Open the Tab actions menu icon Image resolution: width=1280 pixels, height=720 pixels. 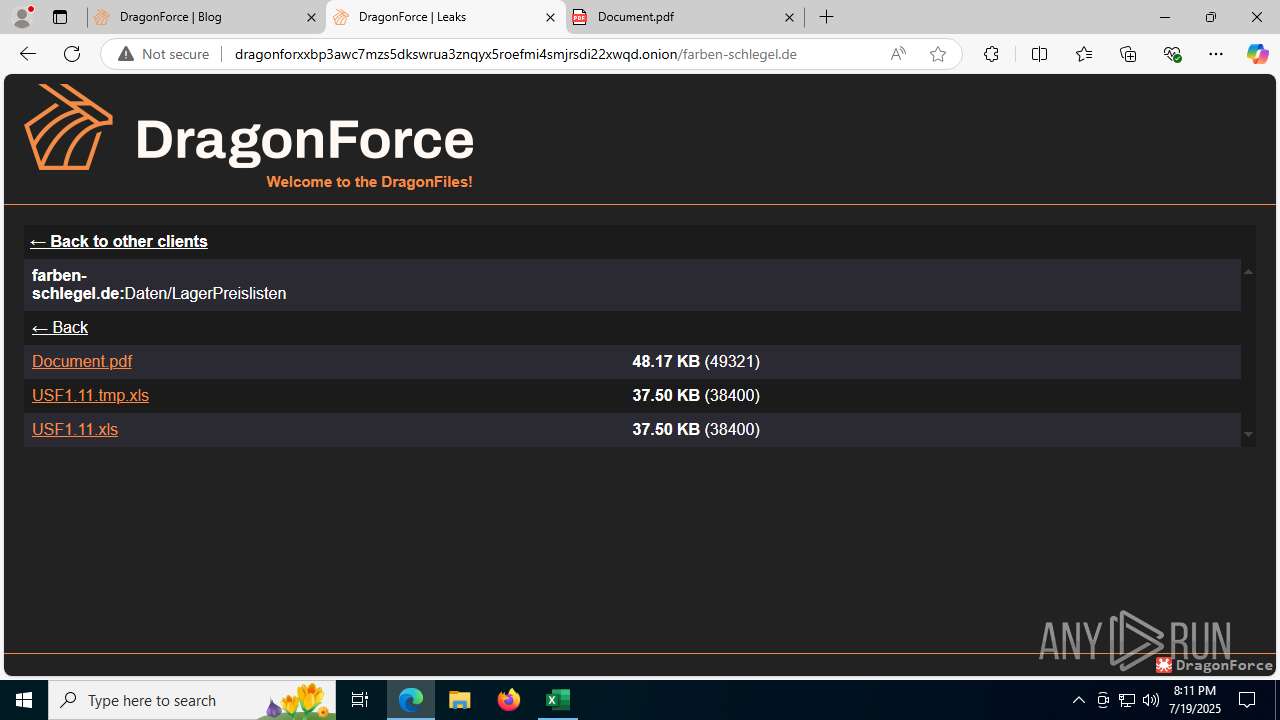pyautogui.click(x=60, y=17)
